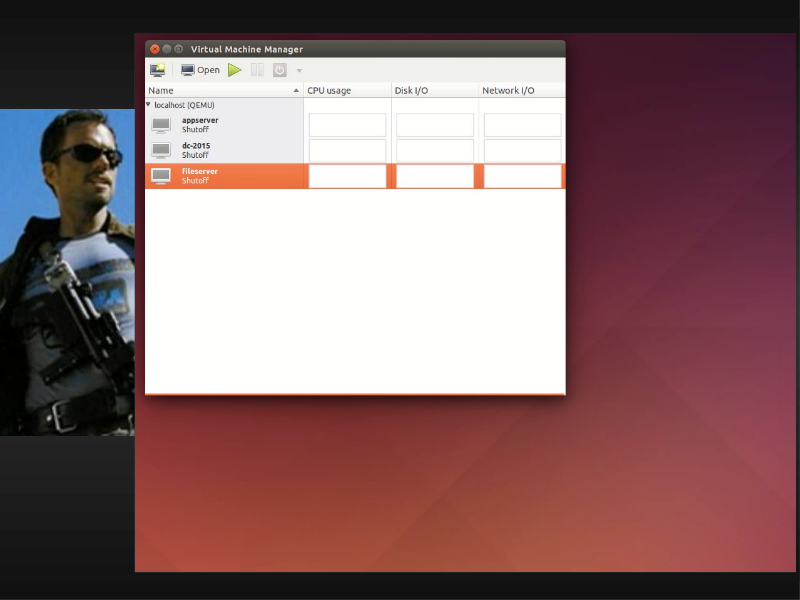
Task: Sort by the Name column header
Action: pyautogui.click(x=224, y=90)
